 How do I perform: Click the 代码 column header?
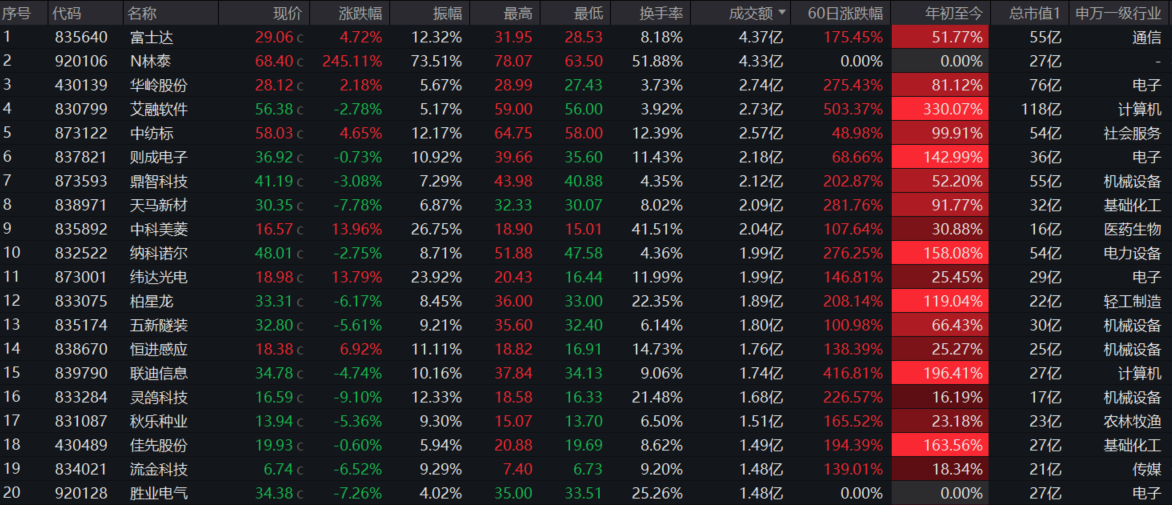point(68,13)
